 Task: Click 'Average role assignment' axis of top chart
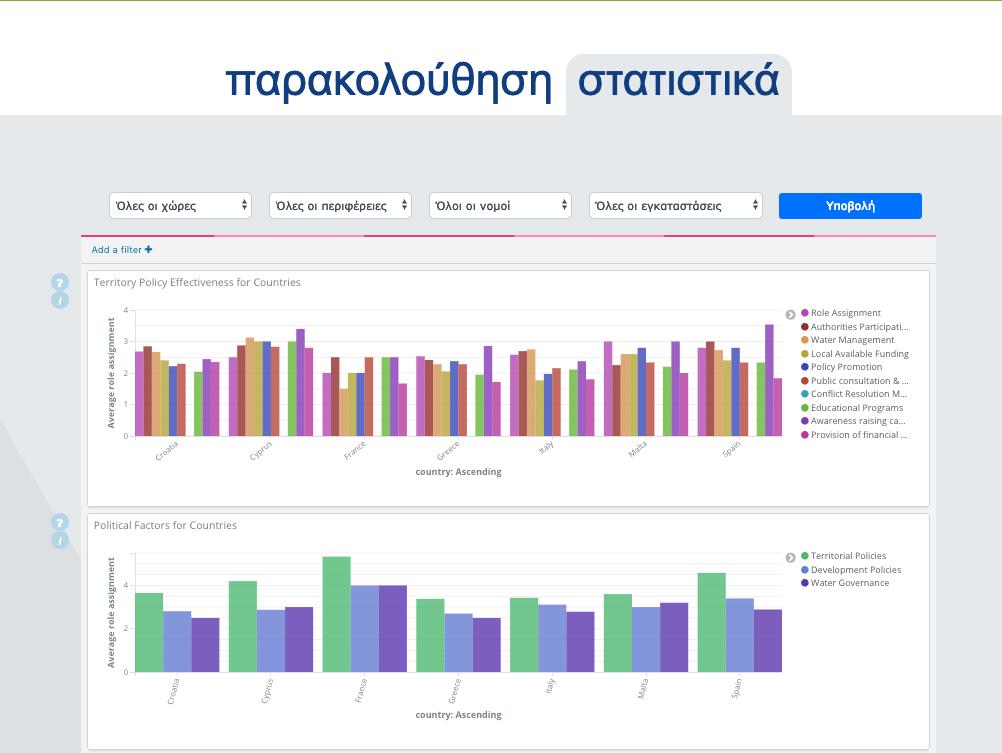coord(111,373)
